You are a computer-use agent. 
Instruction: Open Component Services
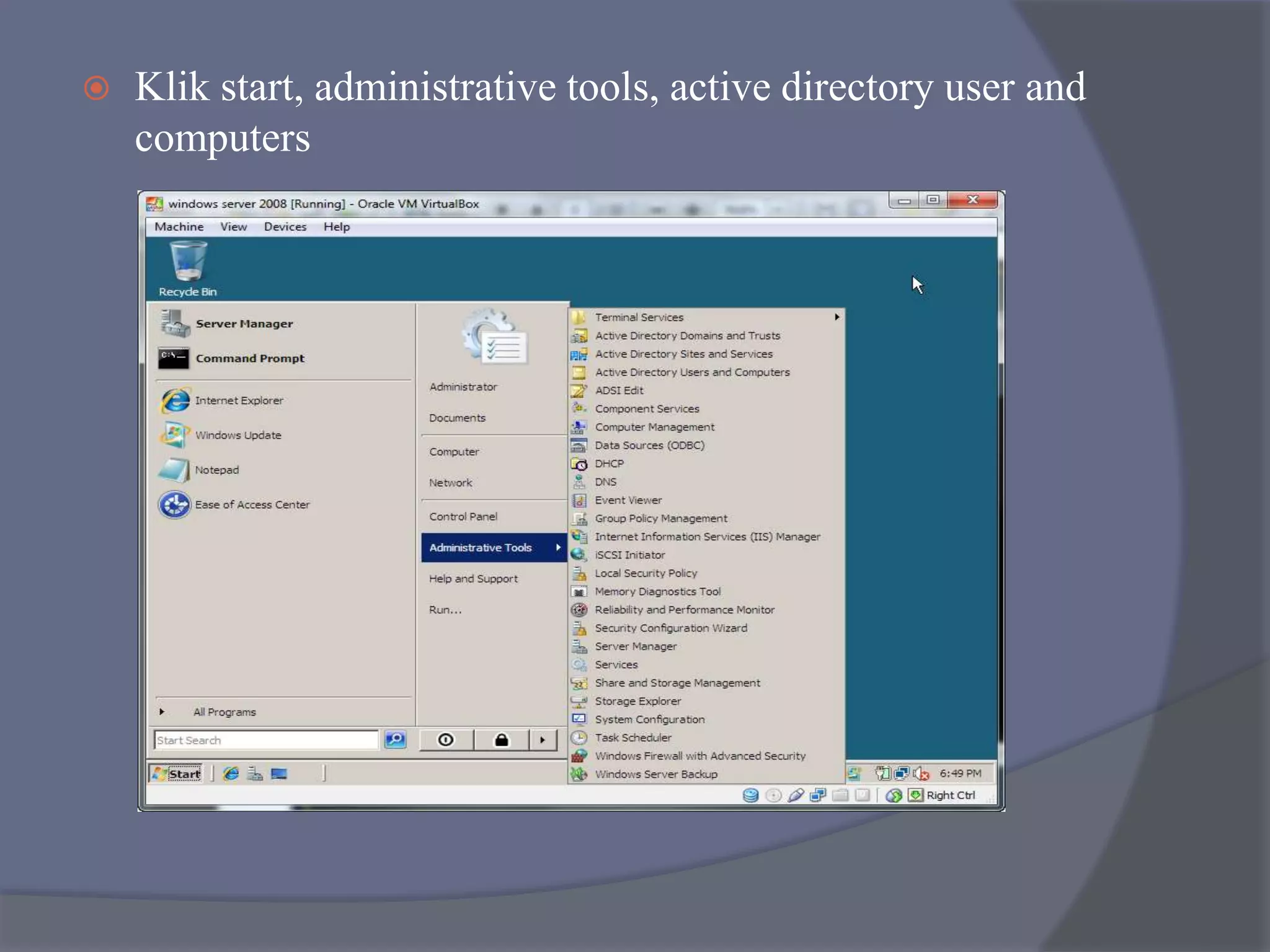point(706,408)
